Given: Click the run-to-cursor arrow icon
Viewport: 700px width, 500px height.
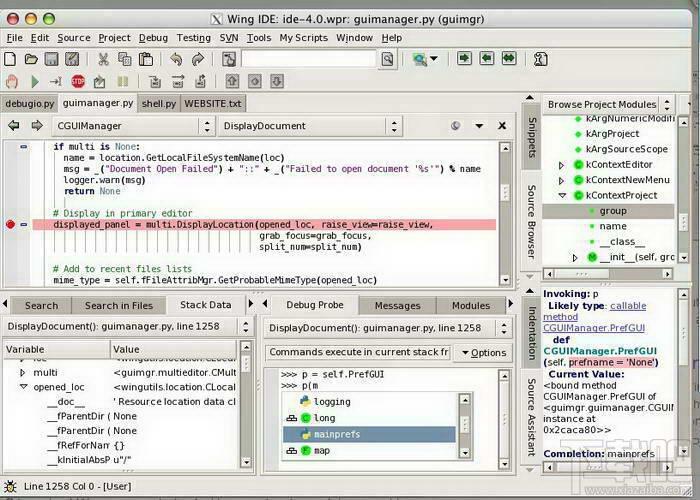Looking at the screenshot, I should click(x=55, y=81).
